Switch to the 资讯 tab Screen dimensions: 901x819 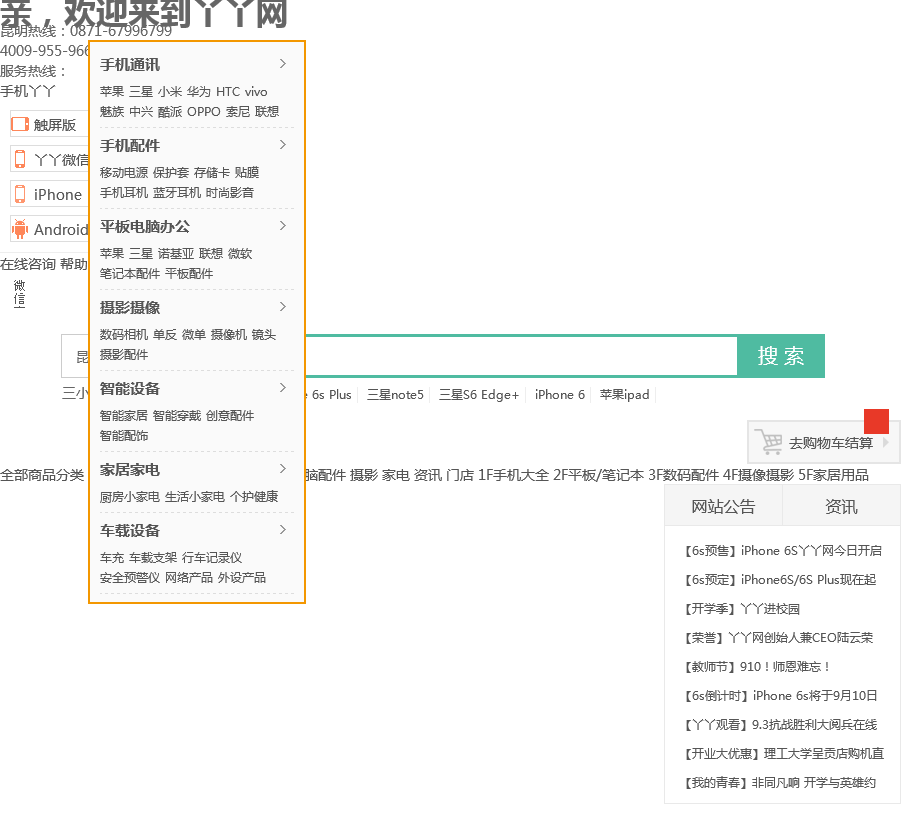(841, 506)
